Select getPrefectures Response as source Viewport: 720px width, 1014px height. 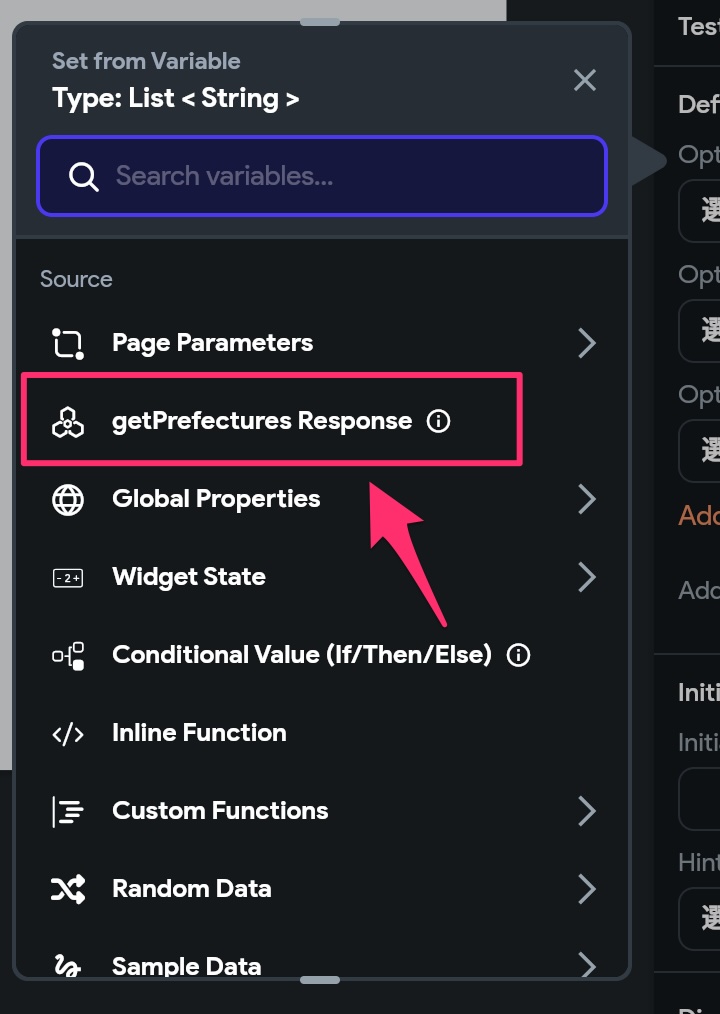tap(261, 421)
